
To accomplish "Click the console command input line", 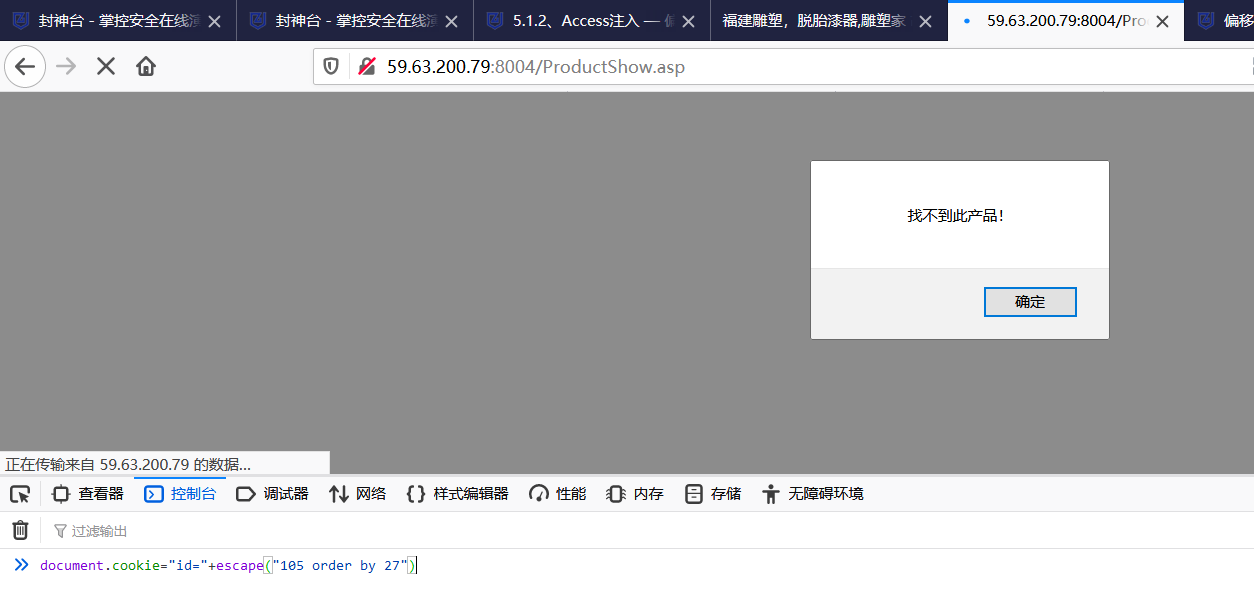I will tap(640, 566).
